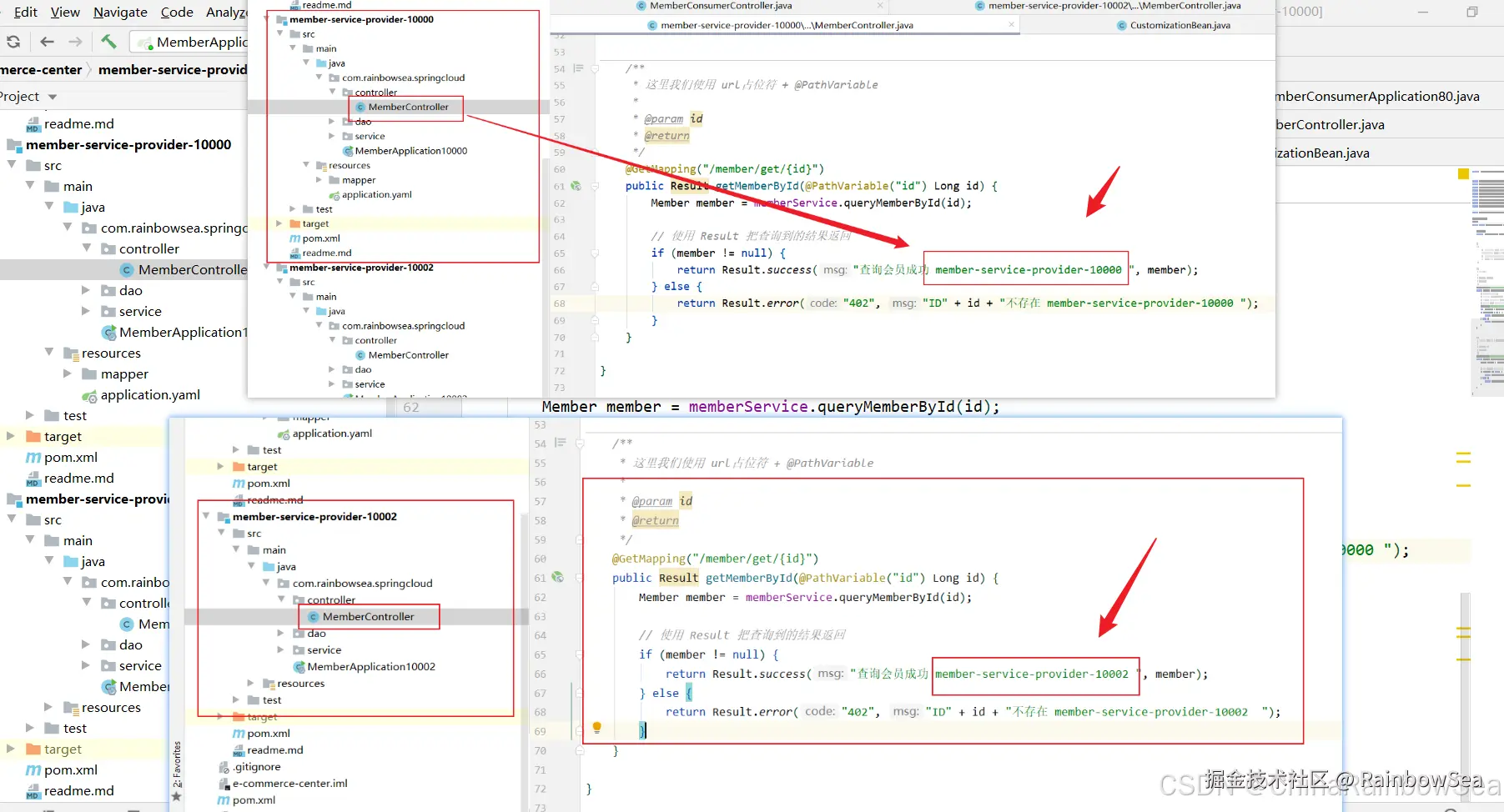Viewport: 1504px width, 812px height.
Task: Select the mapper folder in the background Project tree
Action: 124,374
